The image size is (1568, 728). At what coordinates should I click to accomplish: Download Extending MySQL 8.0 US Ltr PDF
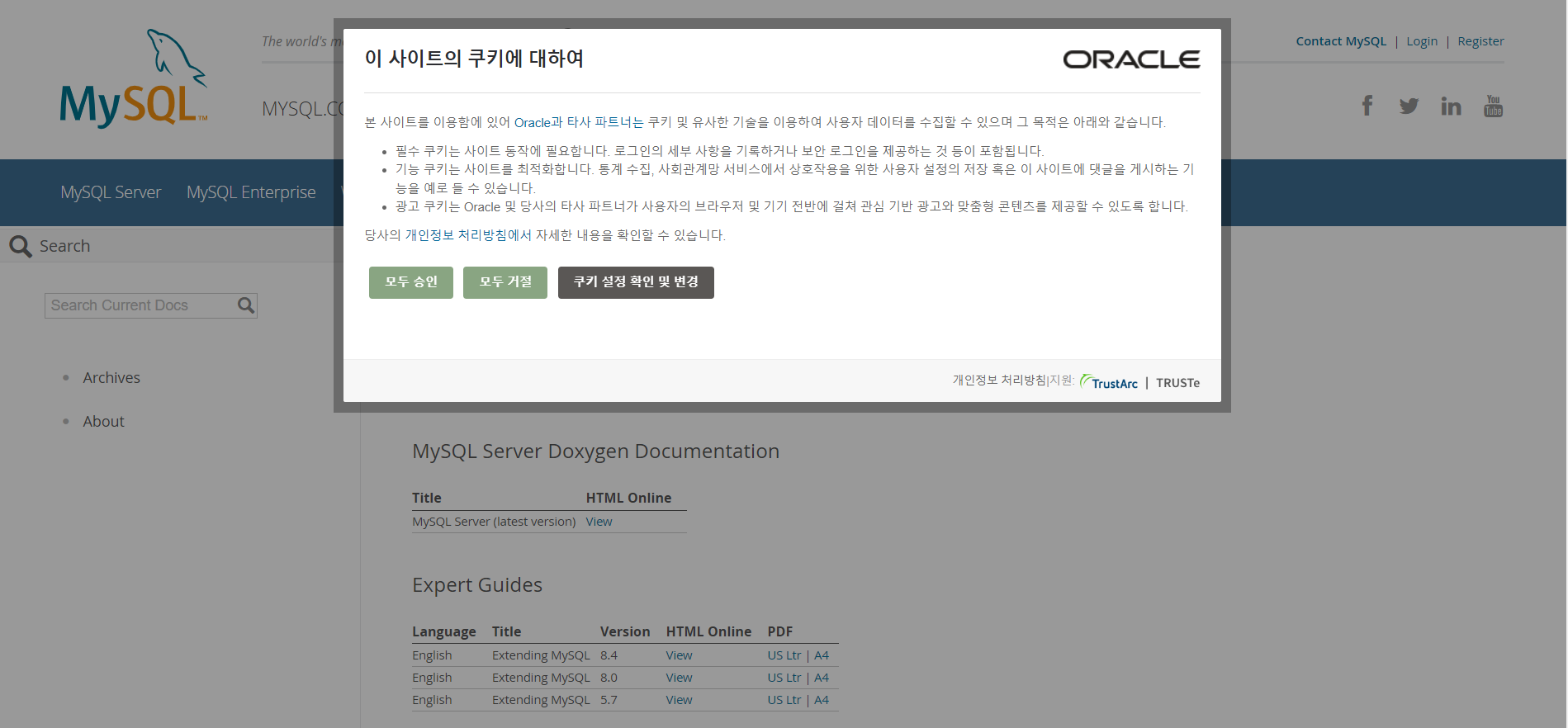coord(784,678)
